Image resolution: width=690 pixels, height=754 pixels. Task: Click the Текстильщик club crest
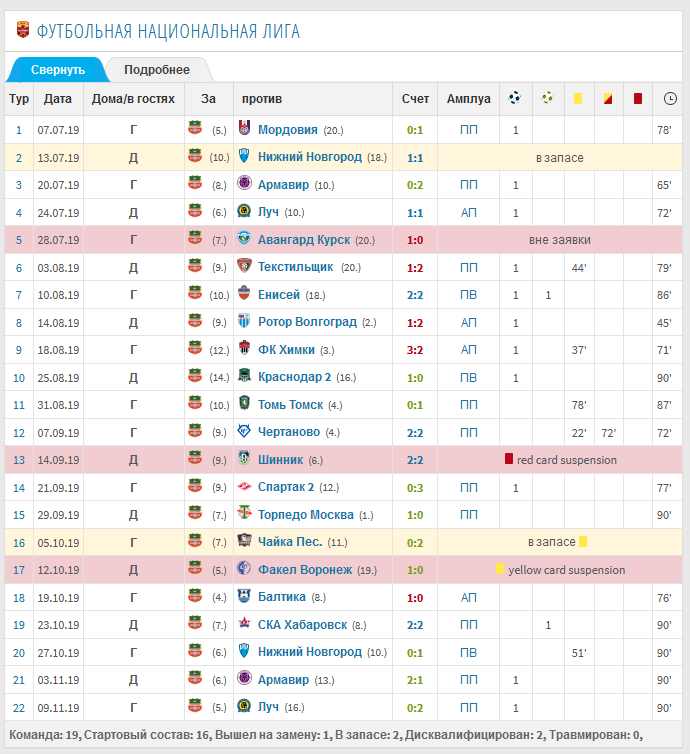244,265
